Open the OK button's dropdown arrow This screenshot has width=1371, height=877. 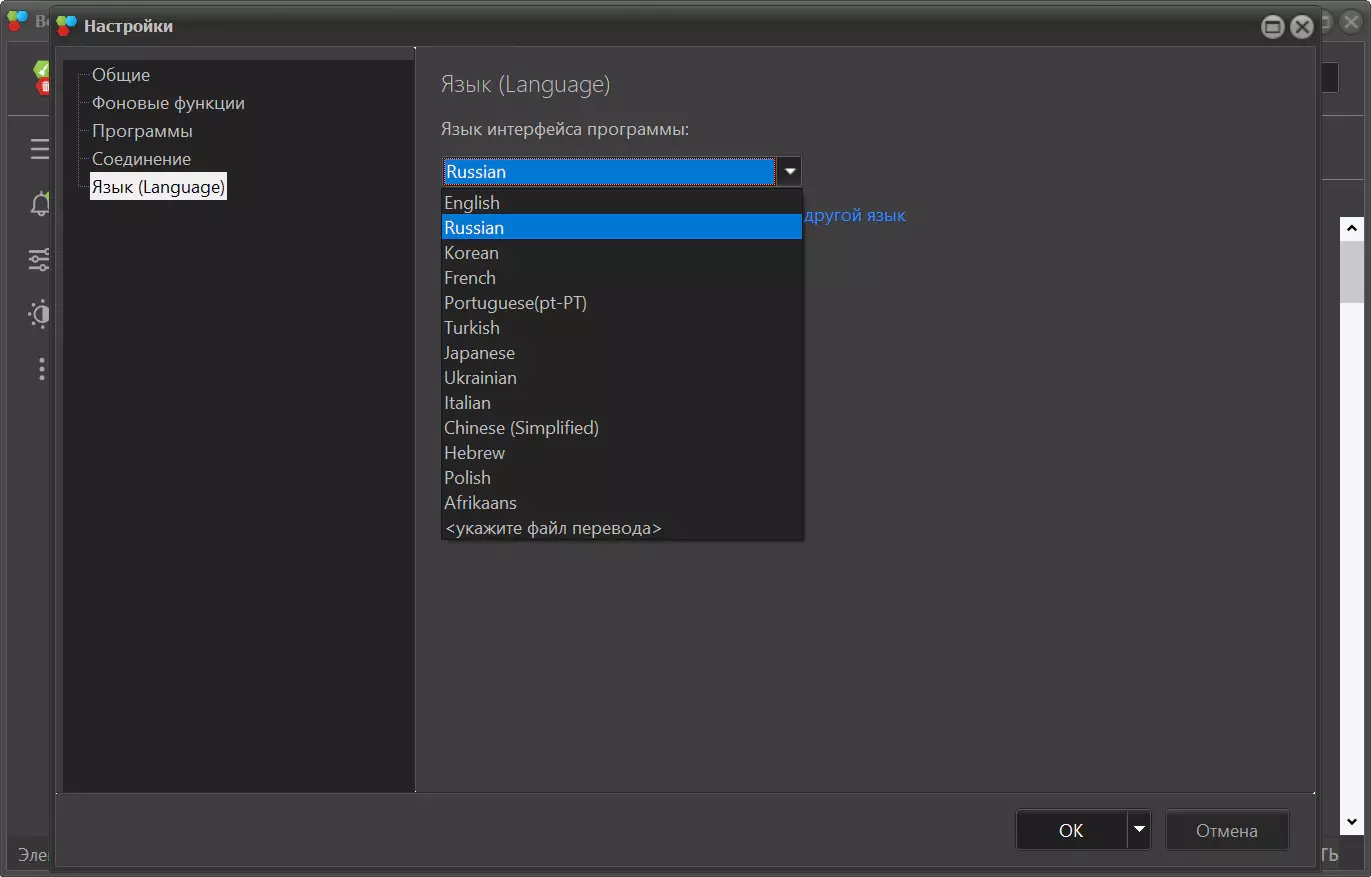pyautogui.click(x=1139, y=830)
